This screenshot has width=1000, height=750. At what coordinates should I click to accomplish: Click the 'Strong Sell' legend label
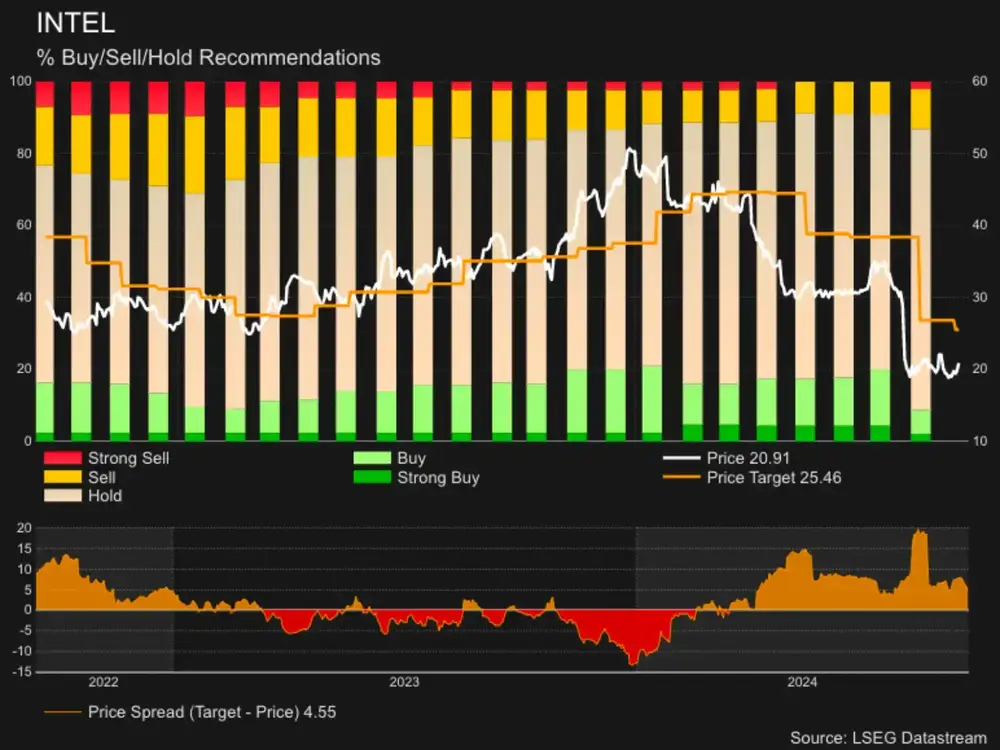click(x=128, y=458)
